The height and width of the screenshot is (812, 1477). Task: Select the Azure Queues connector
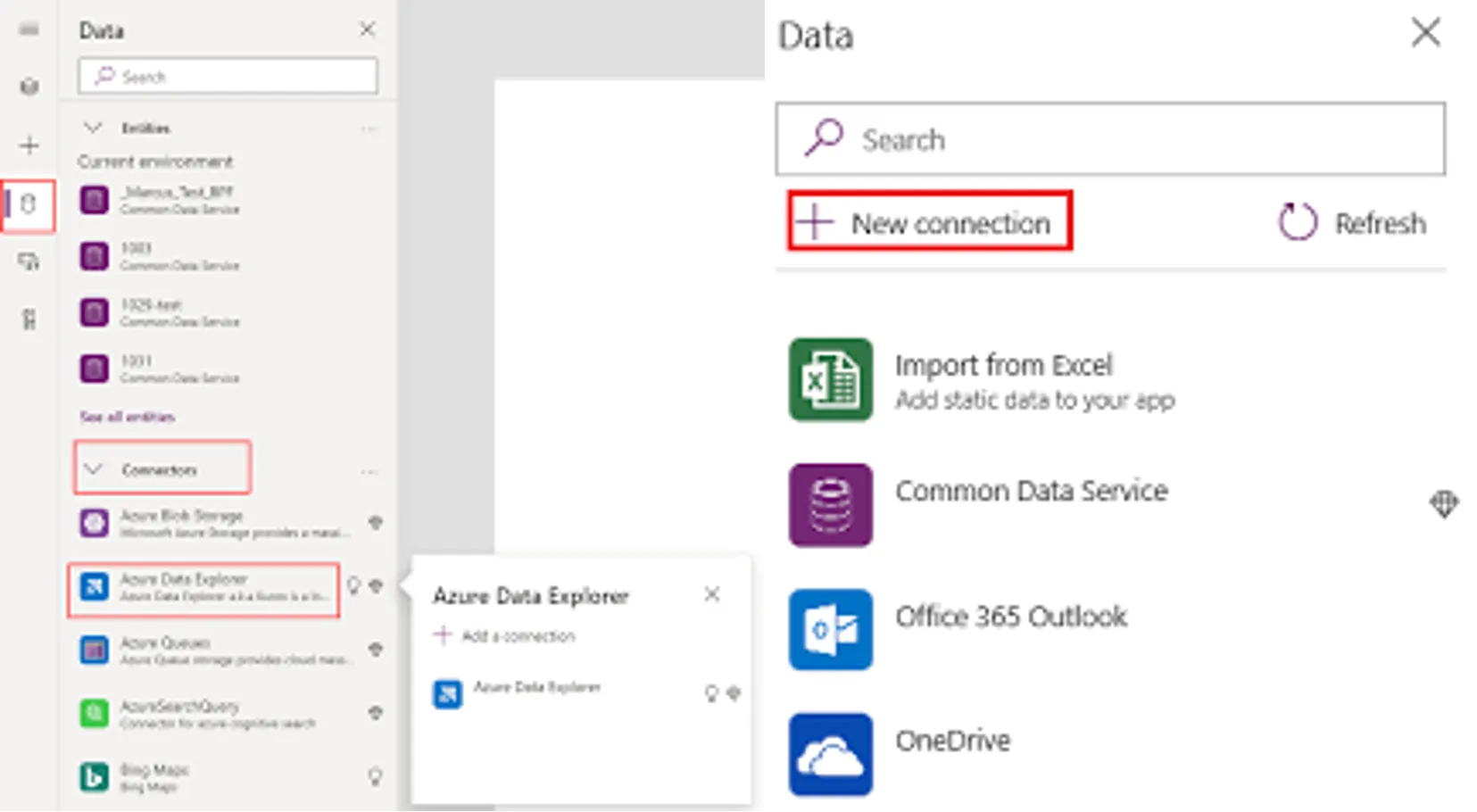[214, 650]
